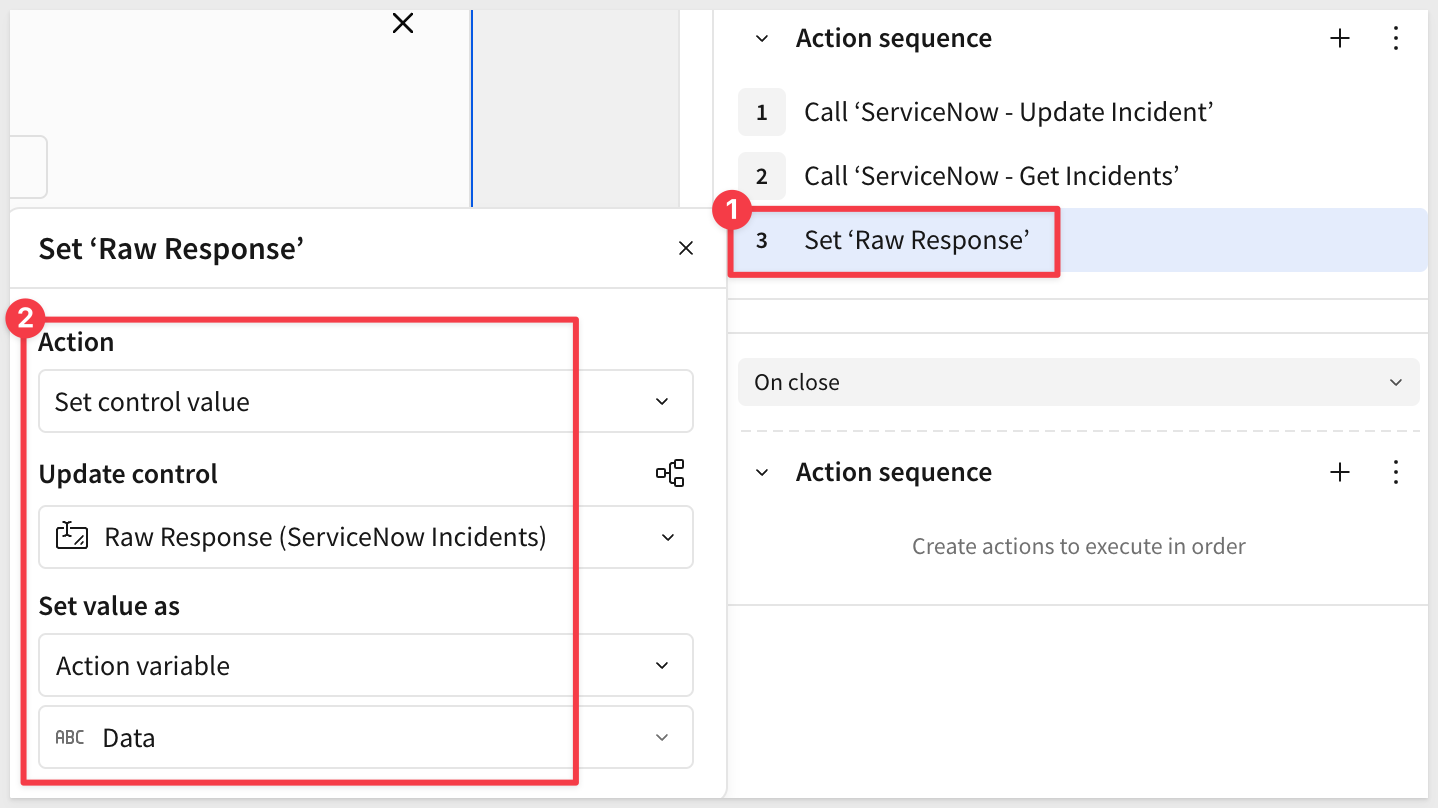Click the ABC type icon beside Data
This screenshot has width=1438, height=808.
tap(70, 738)
